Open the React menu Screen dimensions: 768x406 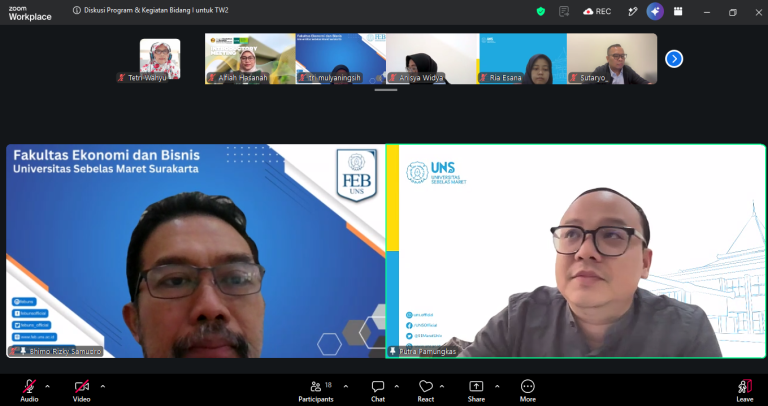426,390
